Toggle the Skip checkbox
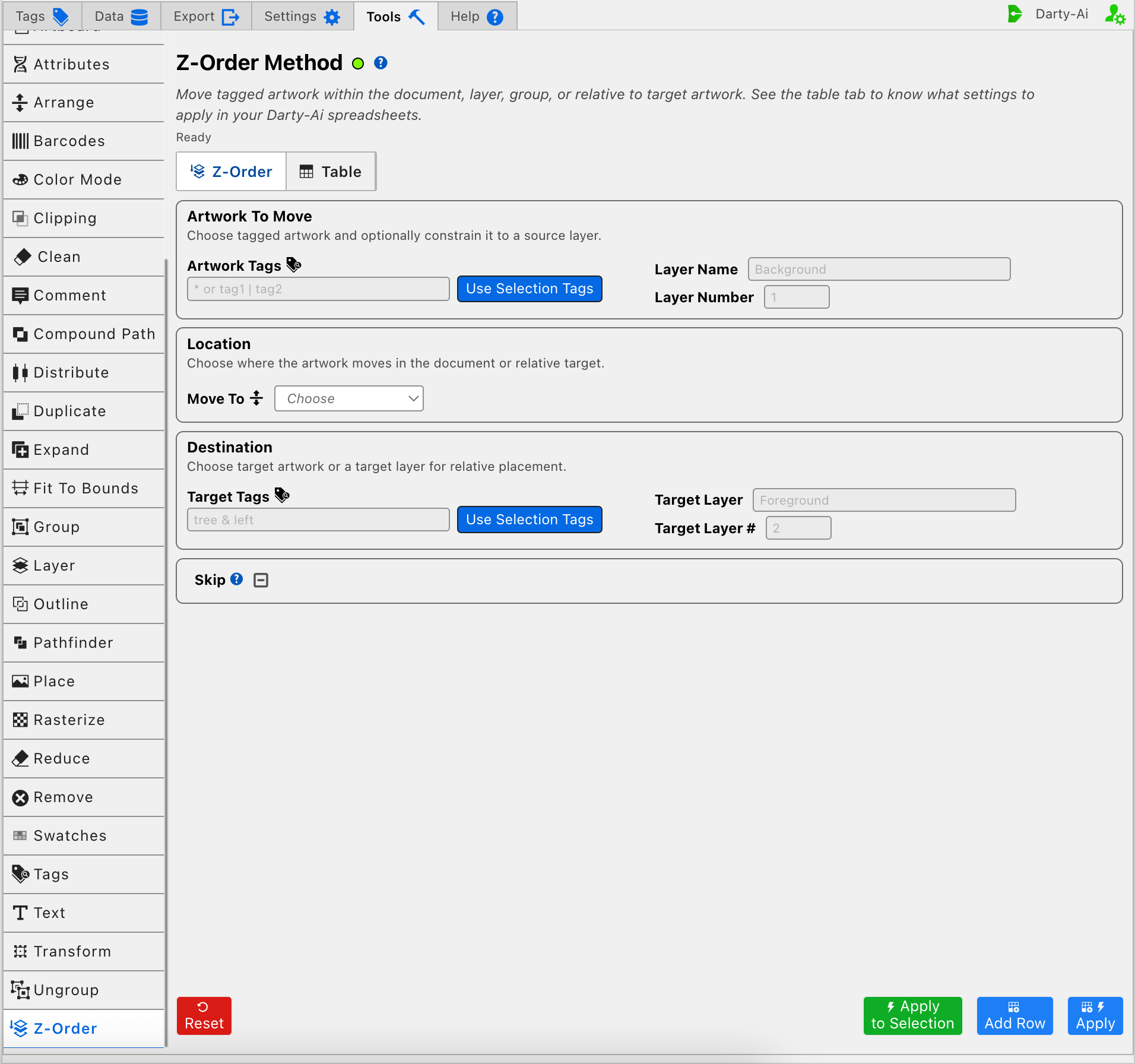The image size is (1135, 1064). pos(261,580)
